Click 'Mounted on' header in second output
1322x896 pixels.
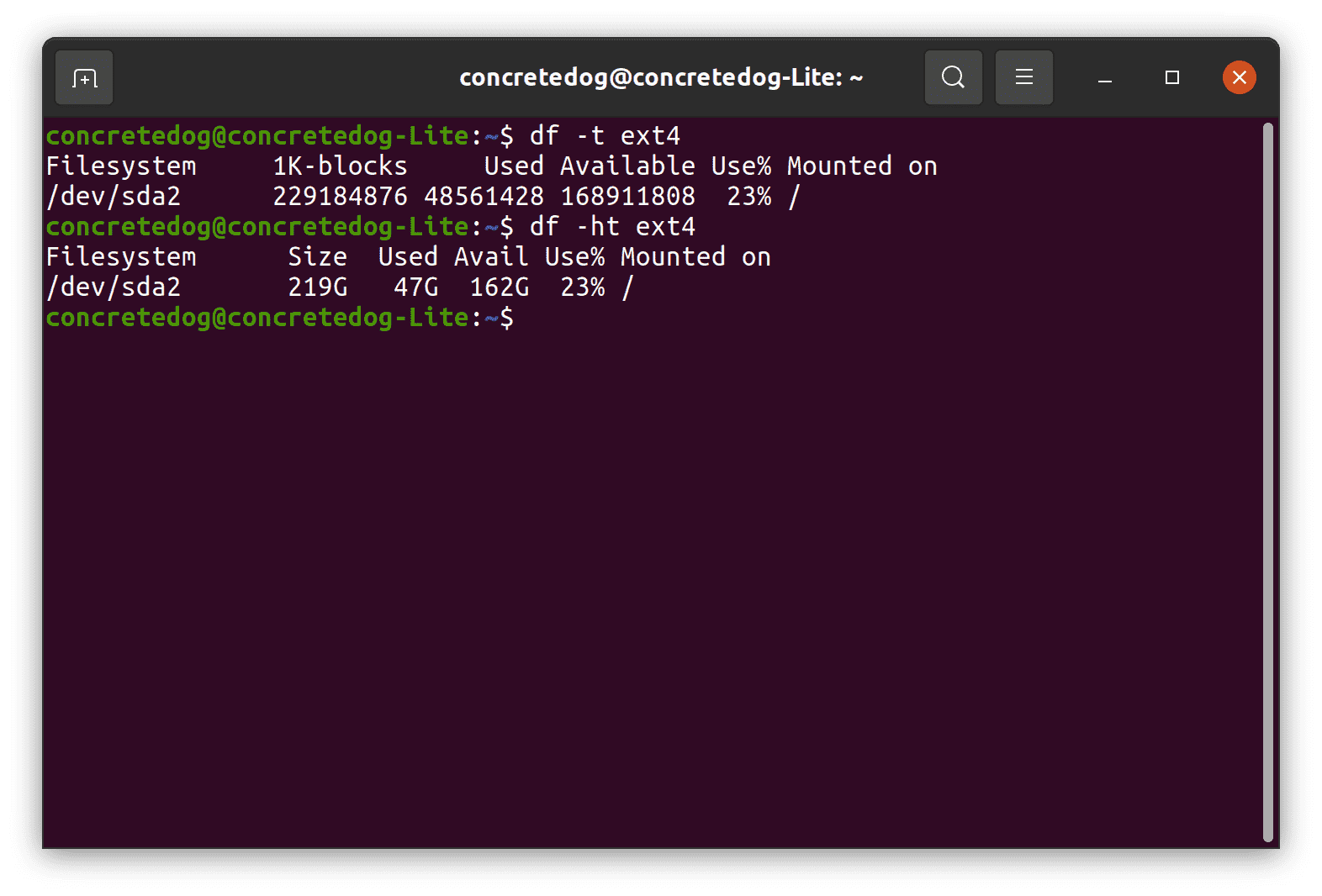(x=695, y=256)
